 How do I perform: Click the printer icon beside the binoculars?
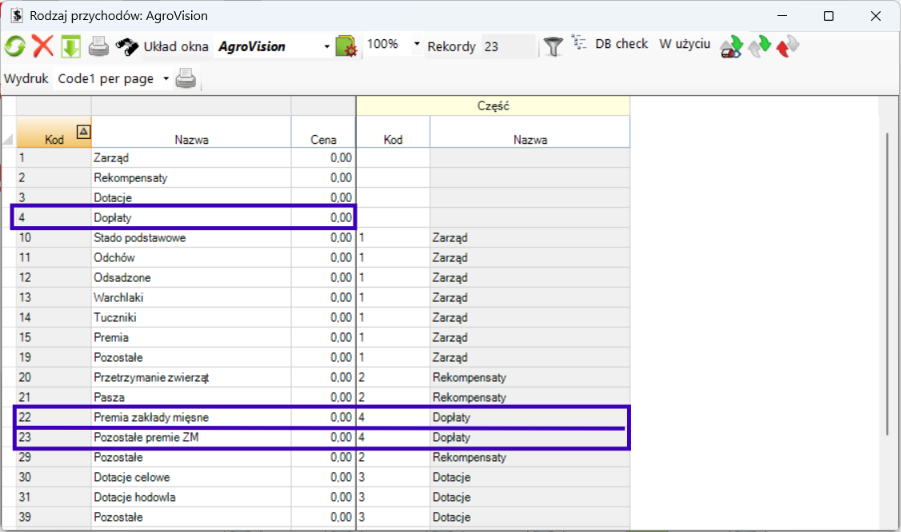point(99,47)
